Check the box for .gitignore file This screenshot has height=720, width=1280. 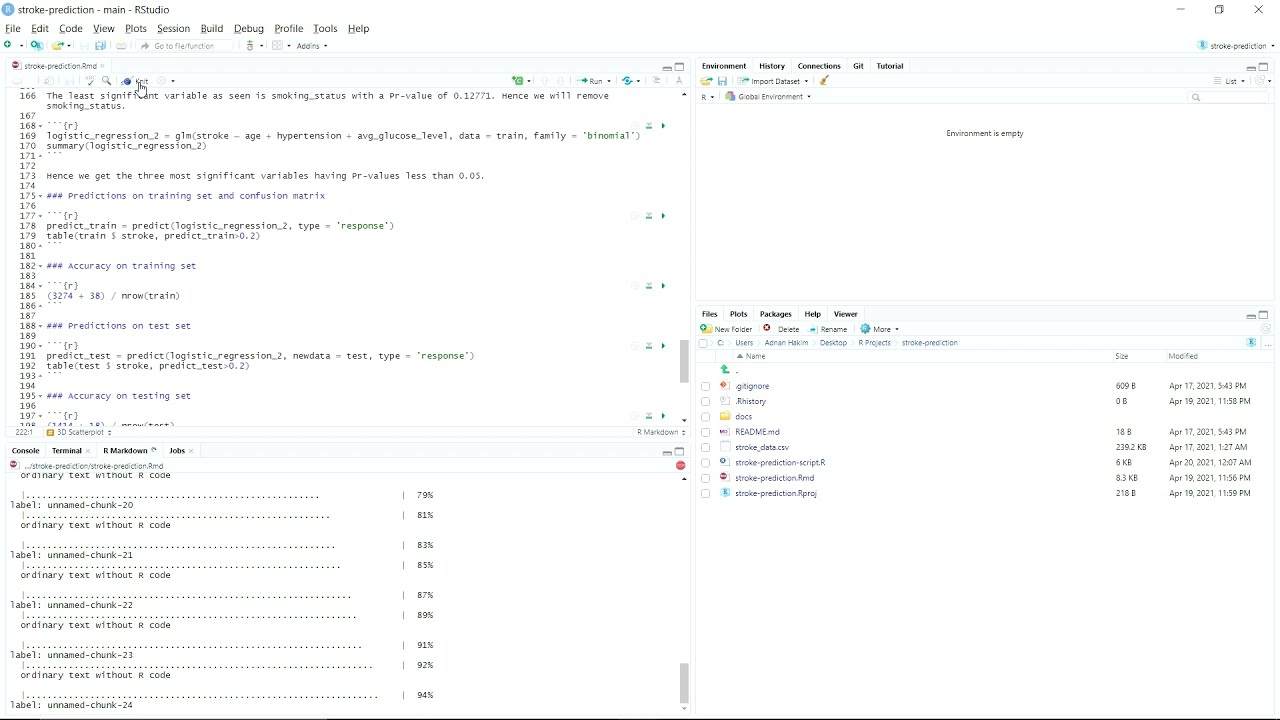pos(706,386)
